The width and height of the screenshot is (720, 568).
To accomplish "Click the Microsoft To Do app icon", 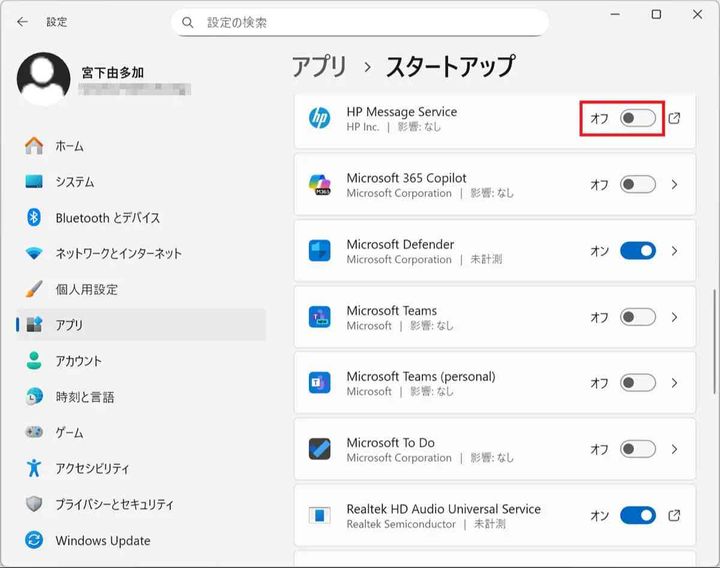I will (x=320, y=449).
